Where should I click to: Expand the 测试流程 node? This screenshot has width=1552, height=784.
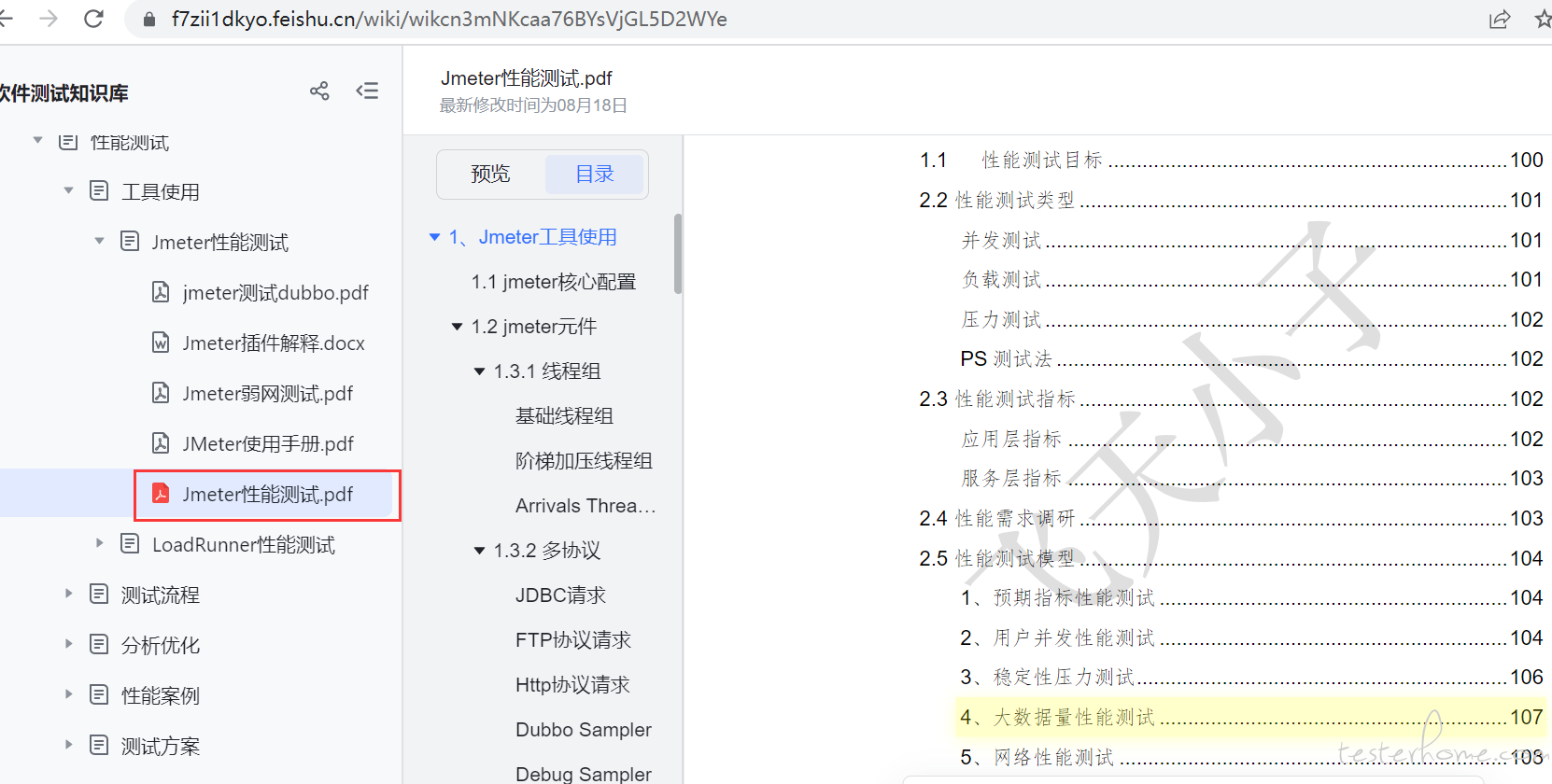[x=68, y=594]
